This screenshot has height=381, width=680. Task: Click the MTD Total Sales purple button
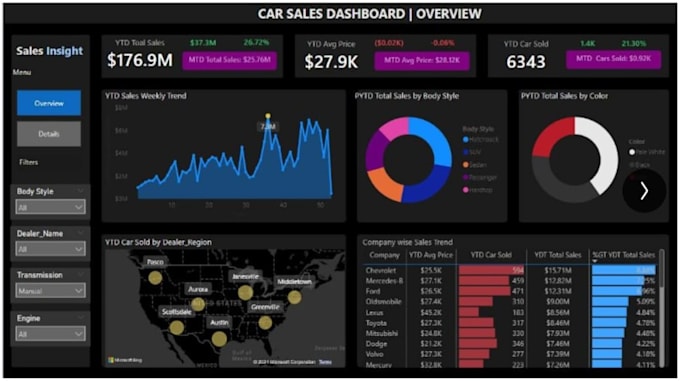point(230,60)
